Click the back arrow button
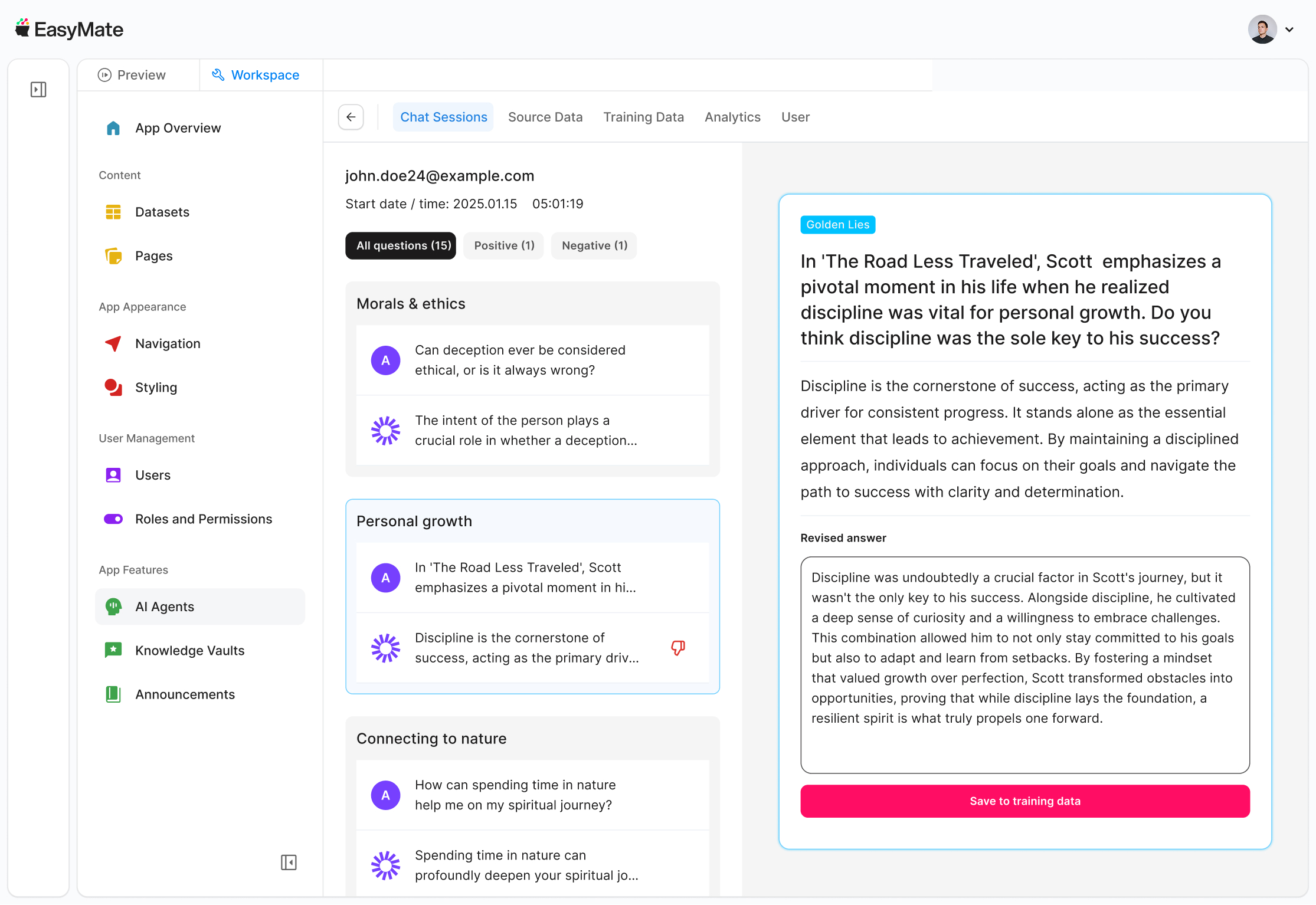Image resolution: width=1316 pixels, height=905 pixels. tap(351, 117)
